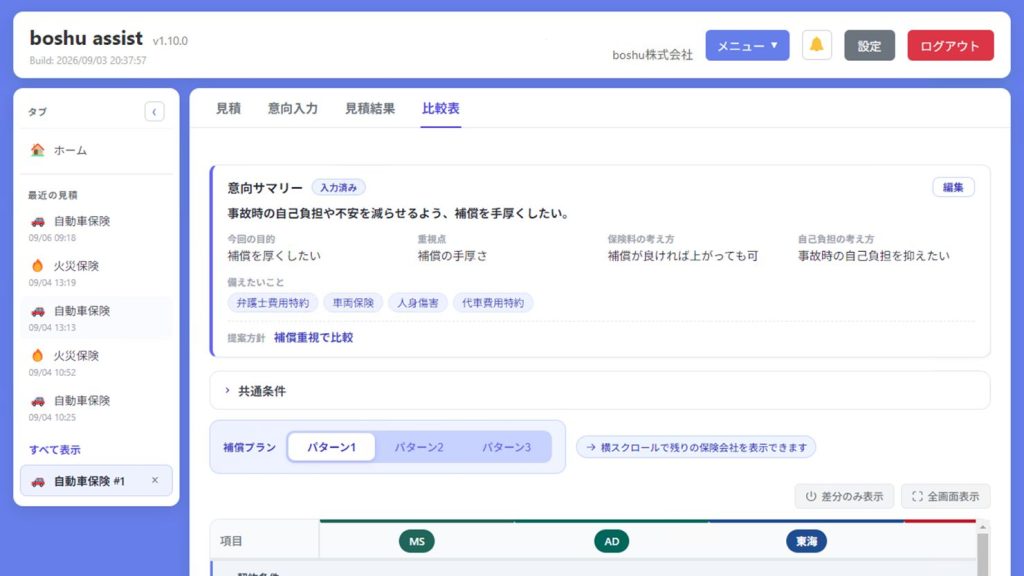Viewport: 1024px width, 576px height.
Task: Click the 車両保険 tag
Action: (x=353, y=303)
